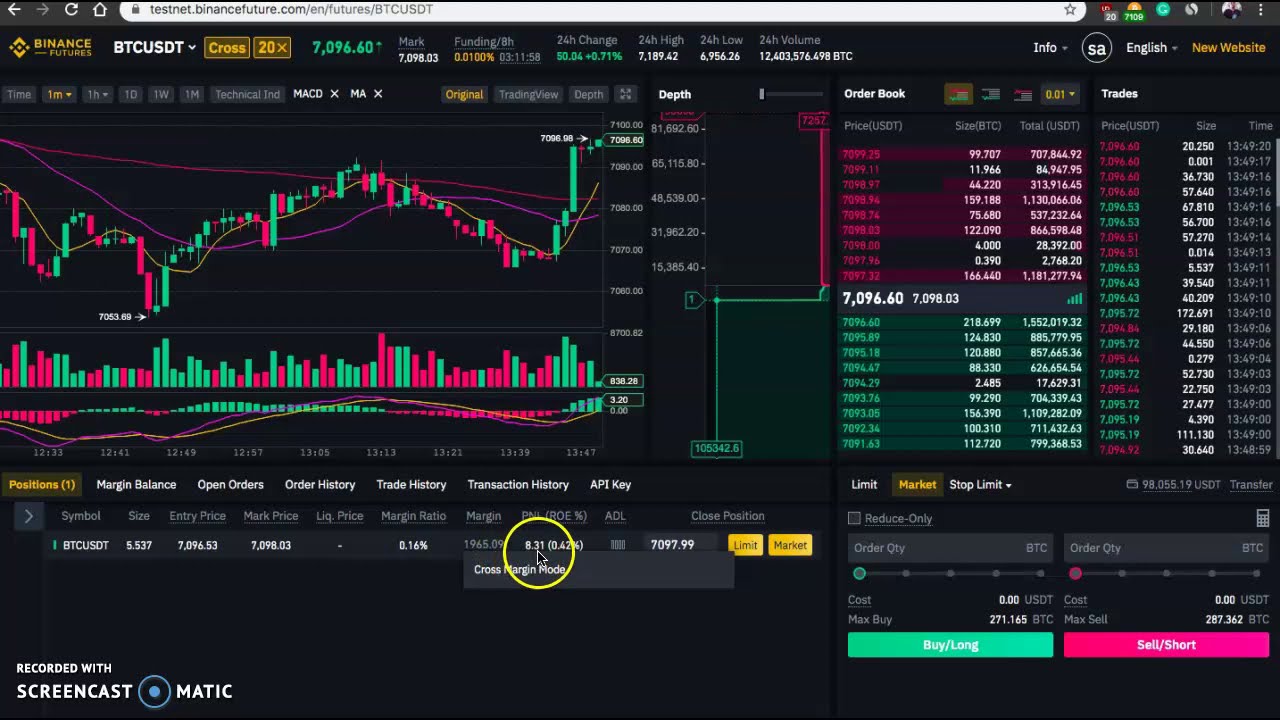The height and width of the screenshot is (720, 1280).
Task: Close position with Market button
Action: click(x=790, y=545)
